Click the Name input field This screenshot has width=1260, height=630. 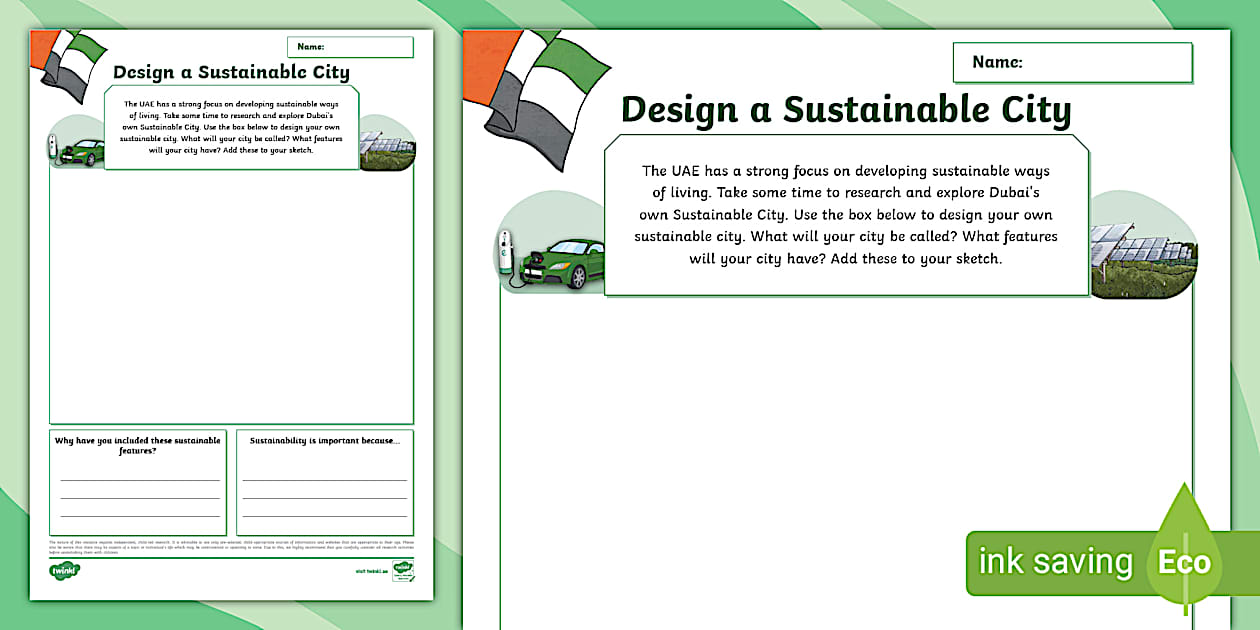(x=1073, y=62)
